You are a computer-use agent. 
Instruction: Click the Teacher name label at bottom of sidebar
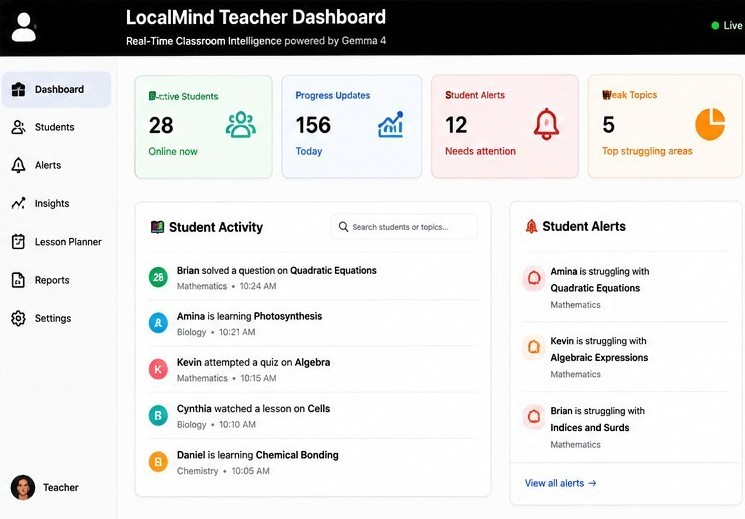click(61, 488)
